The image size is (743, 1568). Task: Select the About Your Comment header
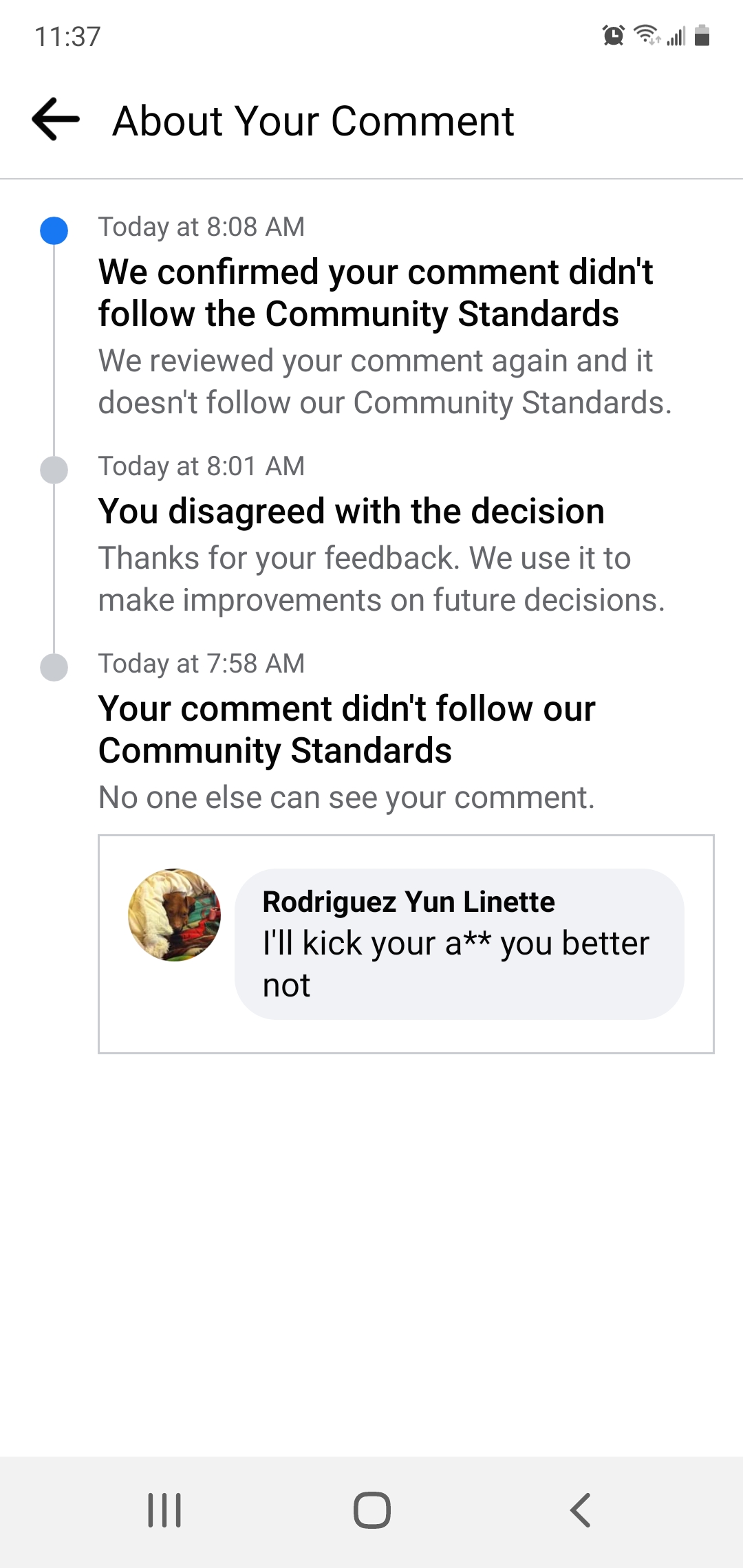point(313,121)
